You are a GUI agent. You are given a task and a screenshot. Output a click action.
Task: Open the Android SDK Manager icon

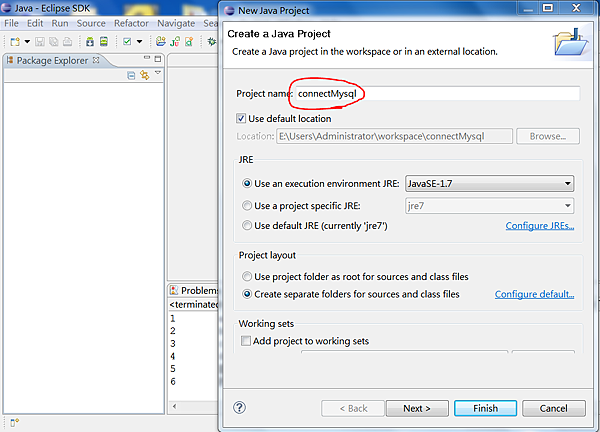pos(90,42)
